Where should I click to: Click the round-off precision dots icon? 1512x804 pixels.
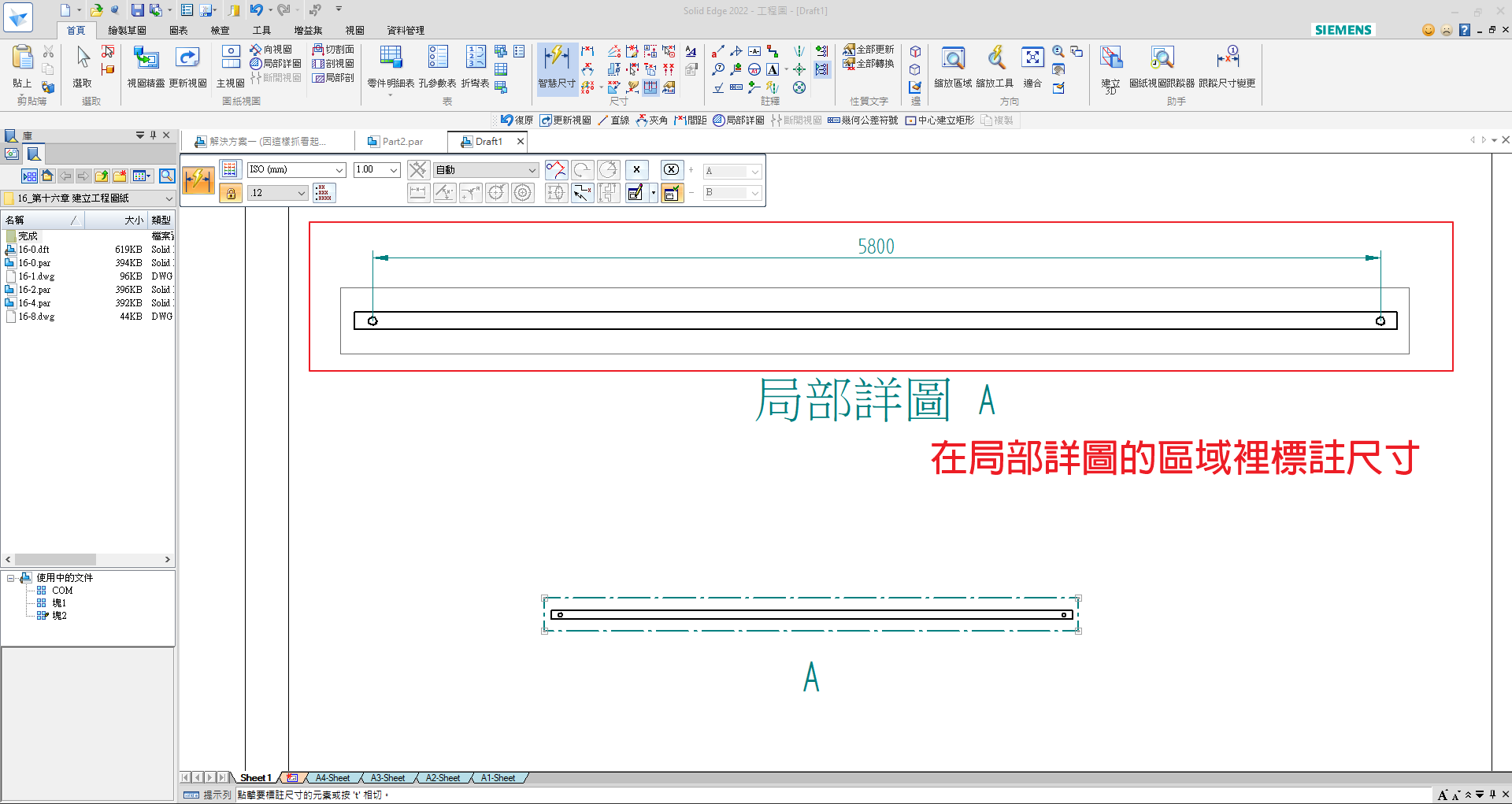pyautogui.click(x=324, y=193)
